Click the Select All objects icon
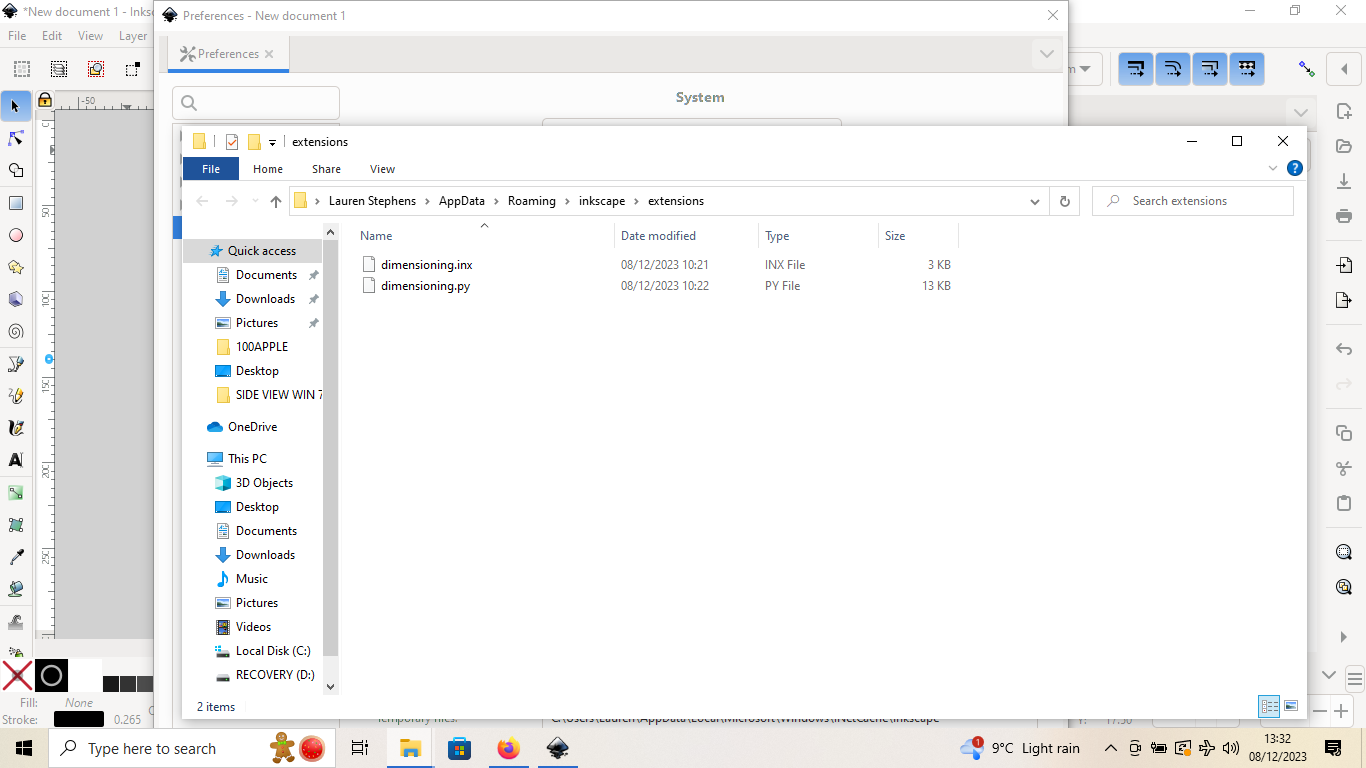The height and width of the screenshot is (768, 1366). point(22,69)
